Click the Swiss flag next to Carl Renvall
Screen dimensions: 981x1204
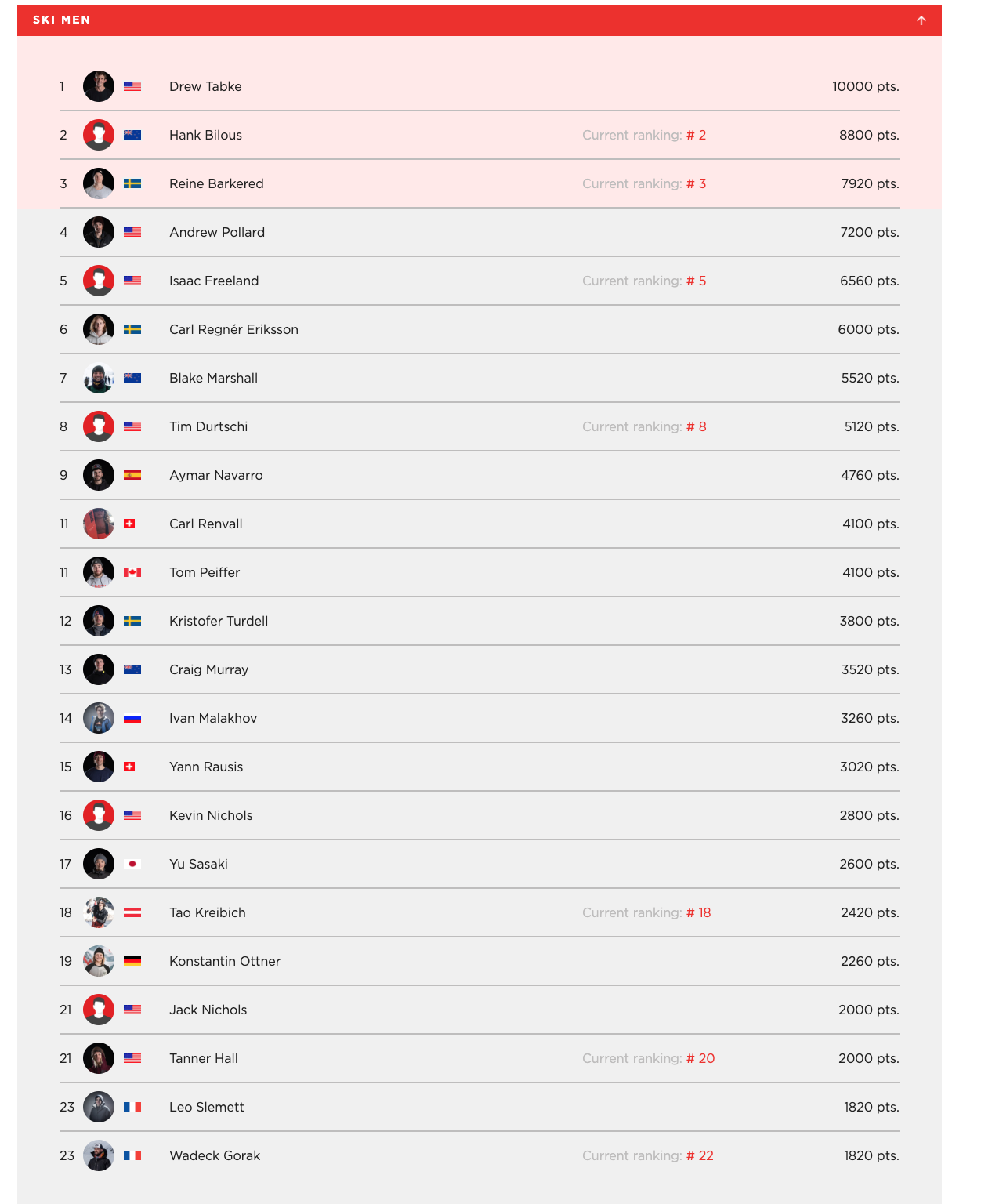129,524
